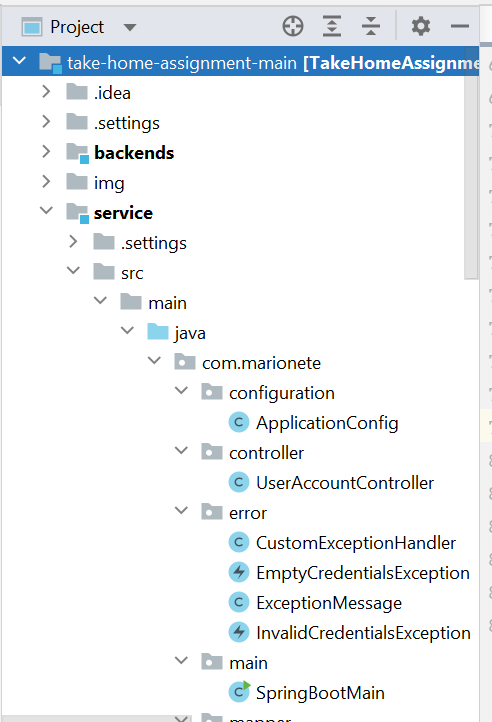Select the UserAccountController file
492x722 pixels.
(345, 483)
